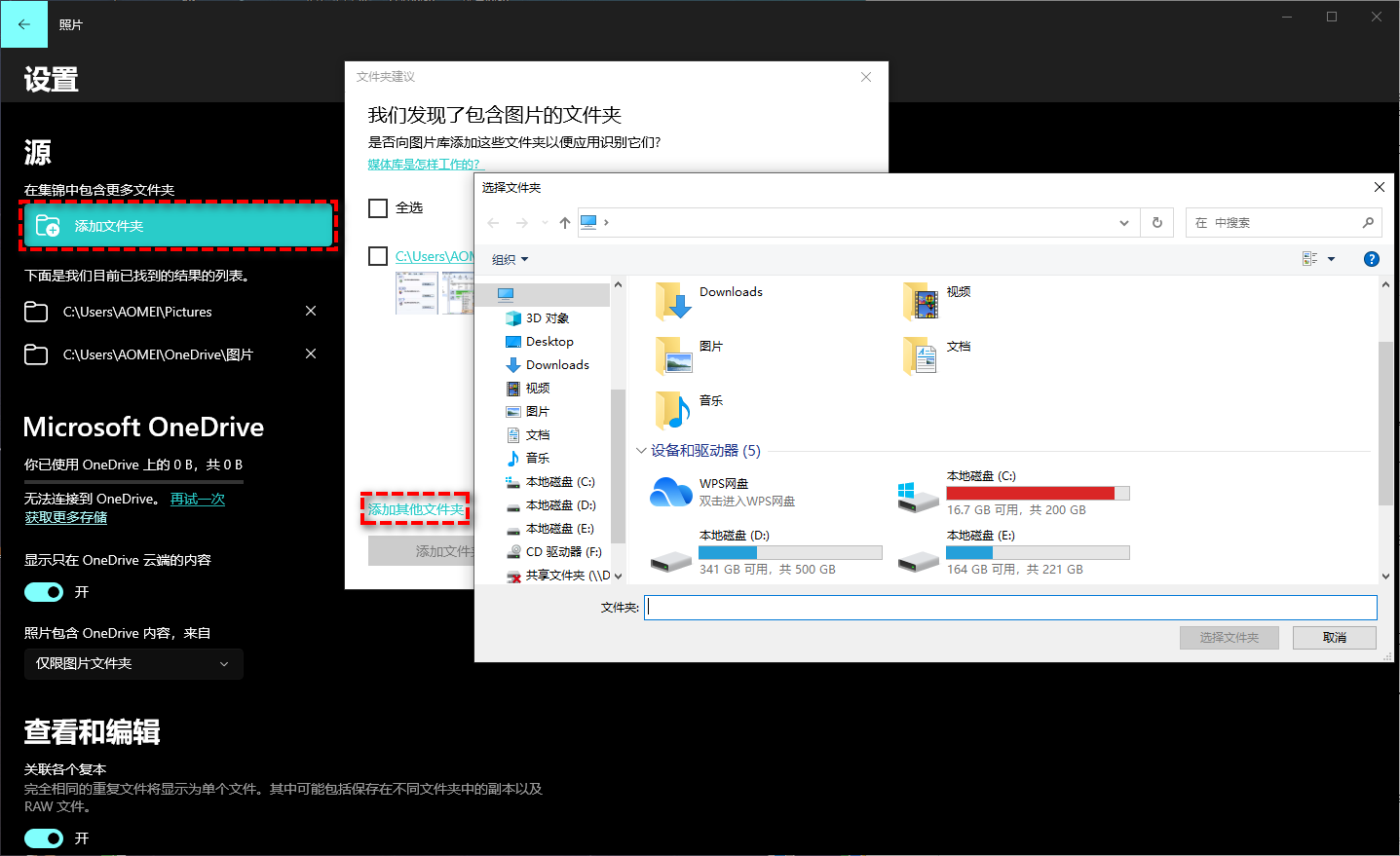Click the refresh icon beside address bar
Image resolution: width=1400 pixels, height=856 pixels.
pos(1156,223)
